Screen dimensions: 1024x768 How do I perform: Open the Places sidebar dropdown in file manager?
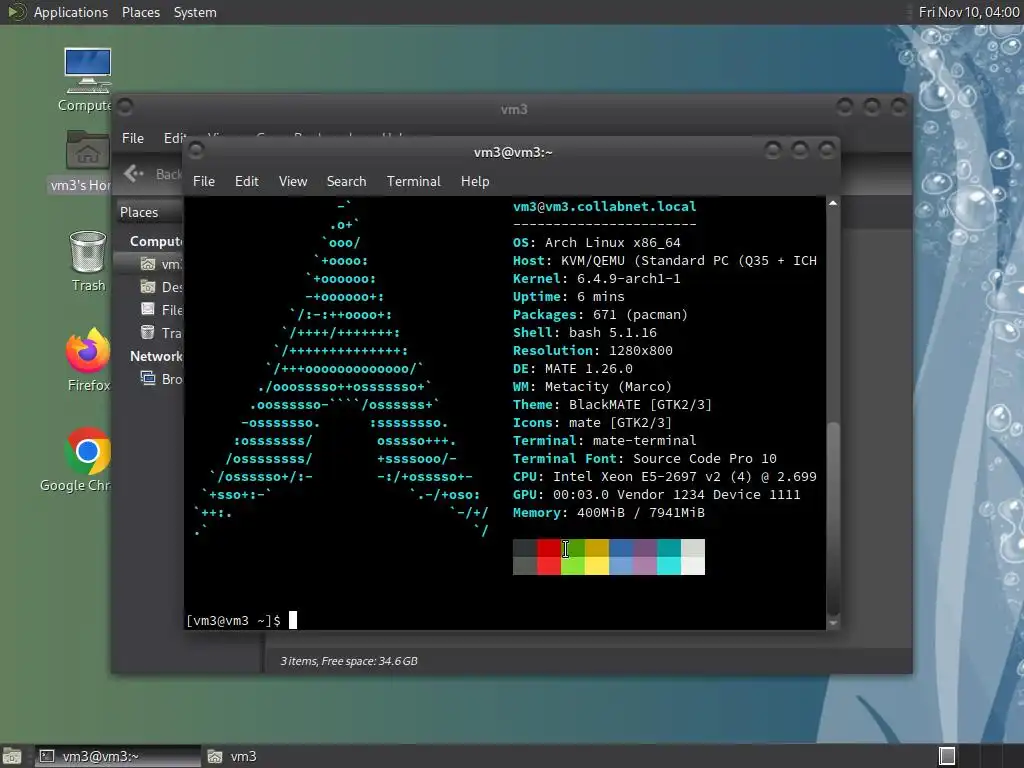(x=150, y=212)
